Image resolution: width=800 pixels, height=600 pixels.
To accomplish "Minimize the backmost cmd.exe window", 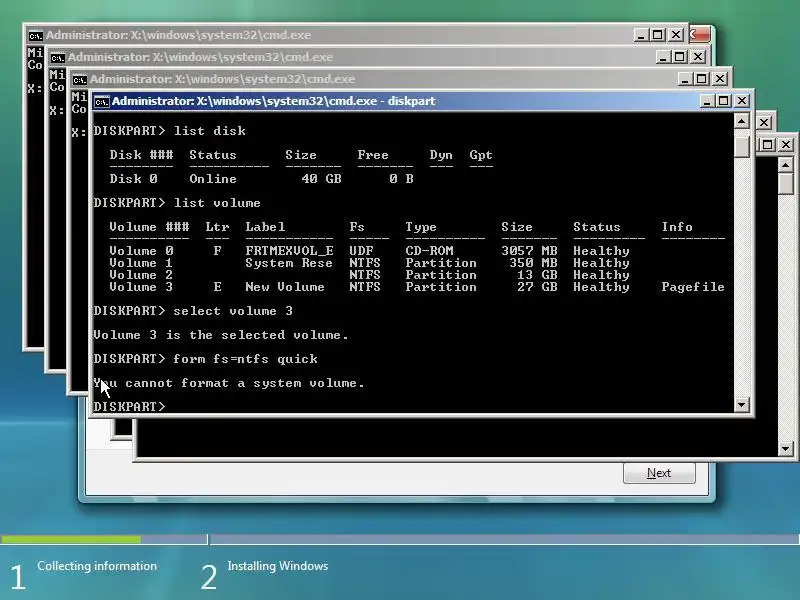I will [x=641, y=35].
